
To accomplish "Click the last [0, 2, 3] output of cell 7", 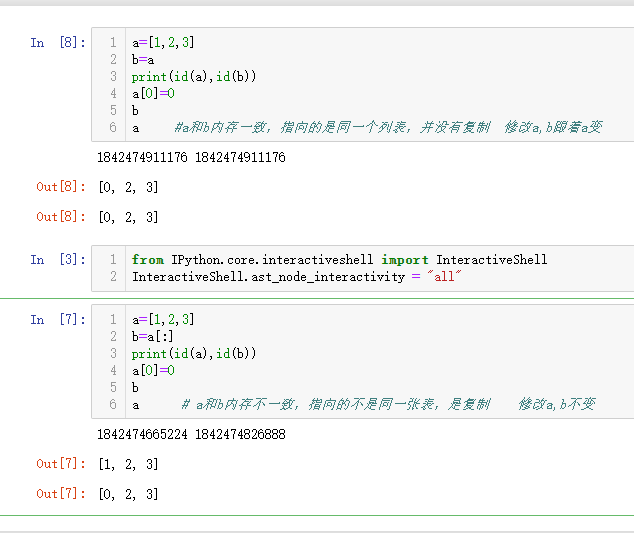I will pos(128,494).
